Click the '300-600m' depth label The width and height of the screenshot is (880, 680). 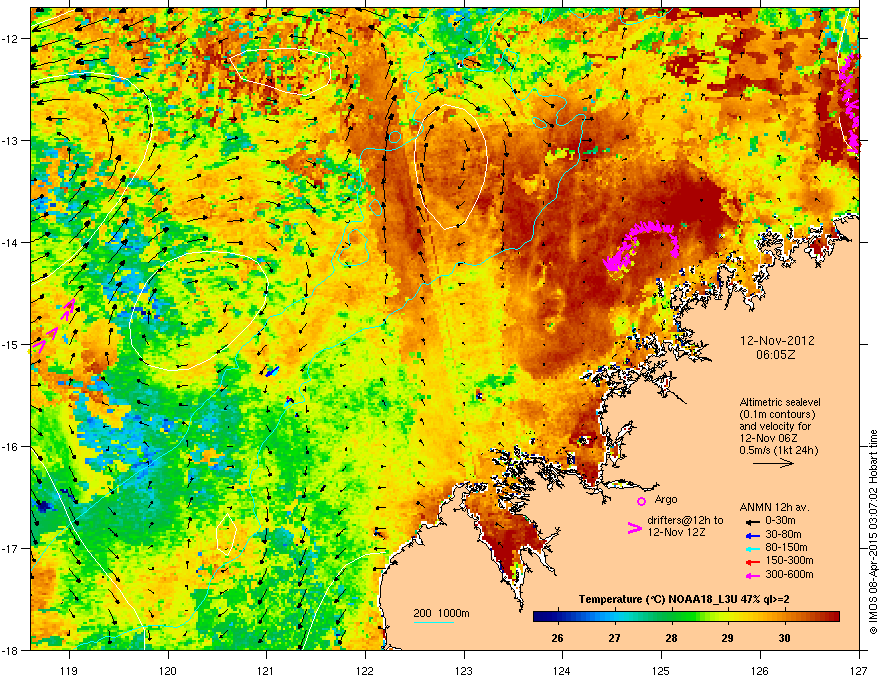(789, 575)
